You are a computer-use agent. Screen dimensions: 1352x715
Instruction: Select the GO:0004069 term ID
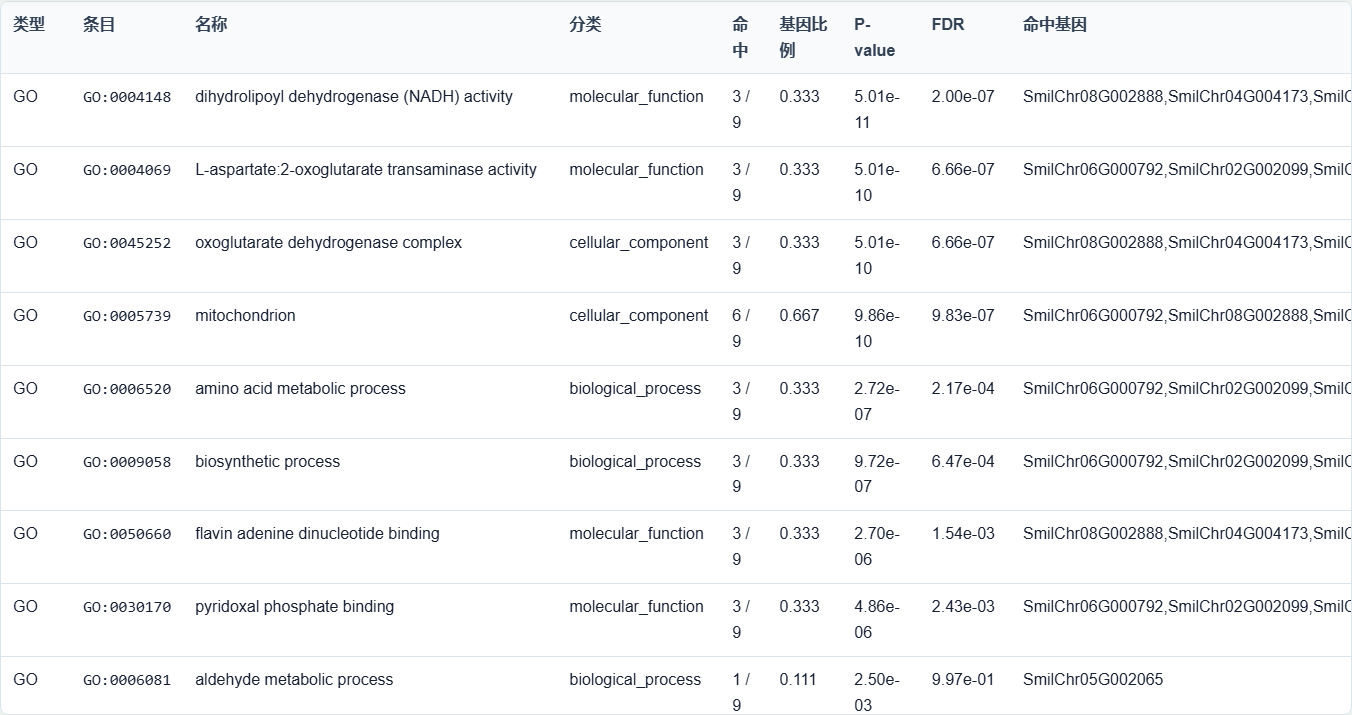click(127, 170)
